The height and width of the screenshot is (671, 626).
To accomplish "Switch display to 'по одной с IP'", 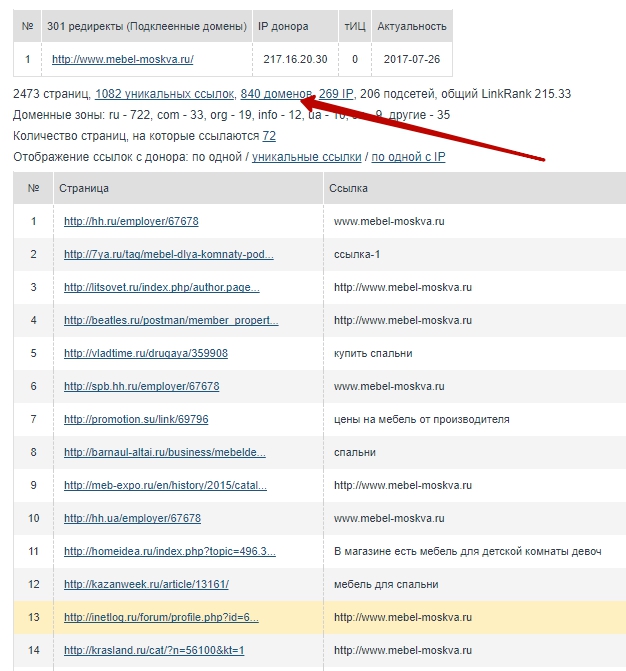I will pos(408,157).
